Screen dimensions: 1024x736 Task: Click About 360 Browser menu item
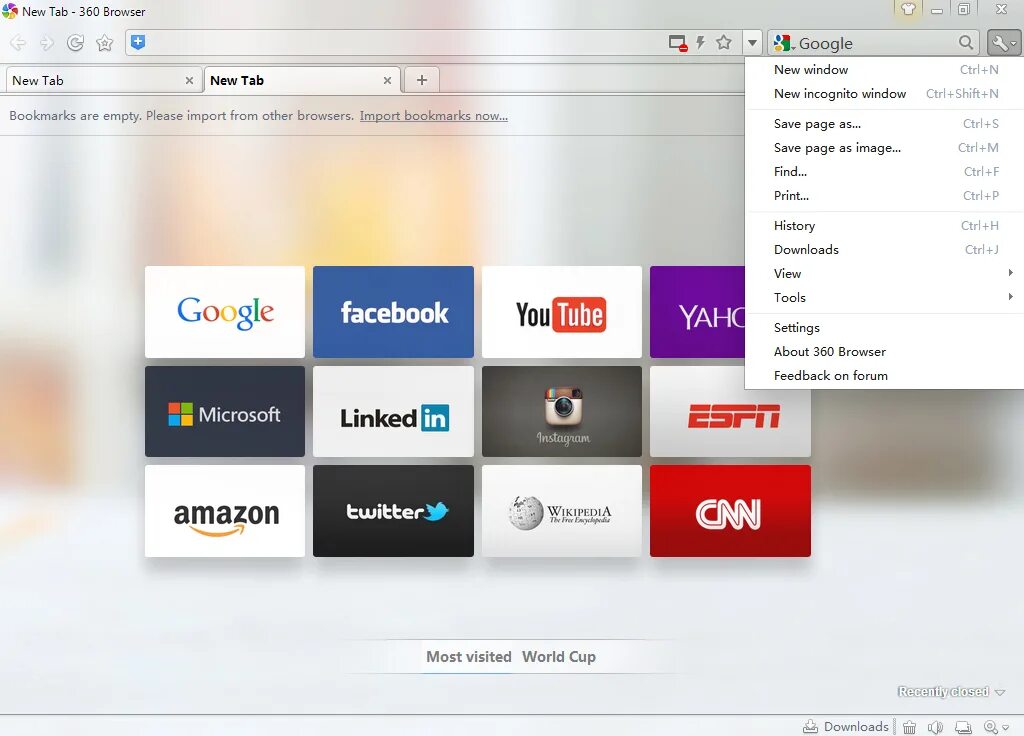click(x=885, y=352)
